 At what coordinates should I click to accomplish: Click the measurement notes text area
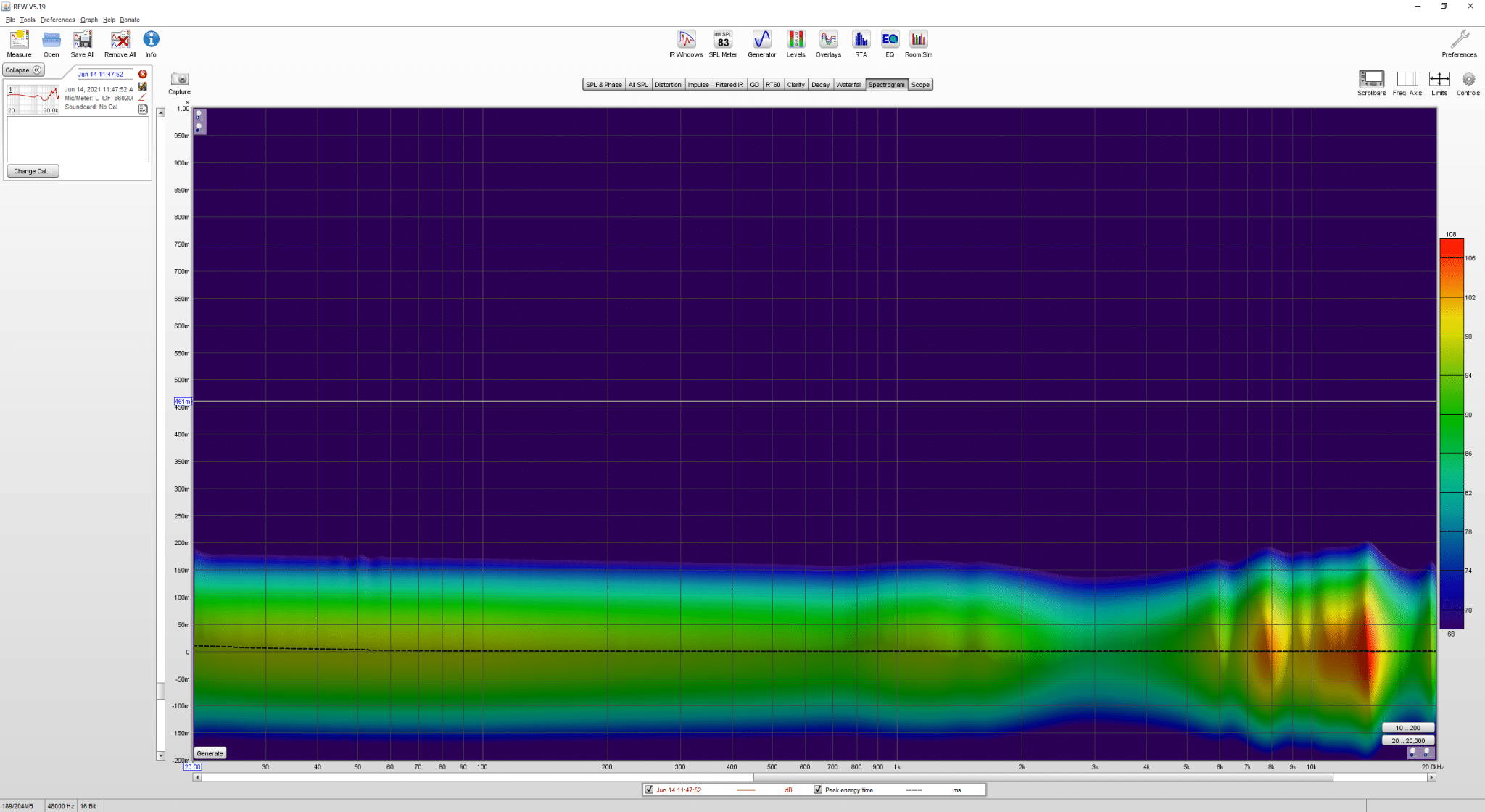[78, 139]
